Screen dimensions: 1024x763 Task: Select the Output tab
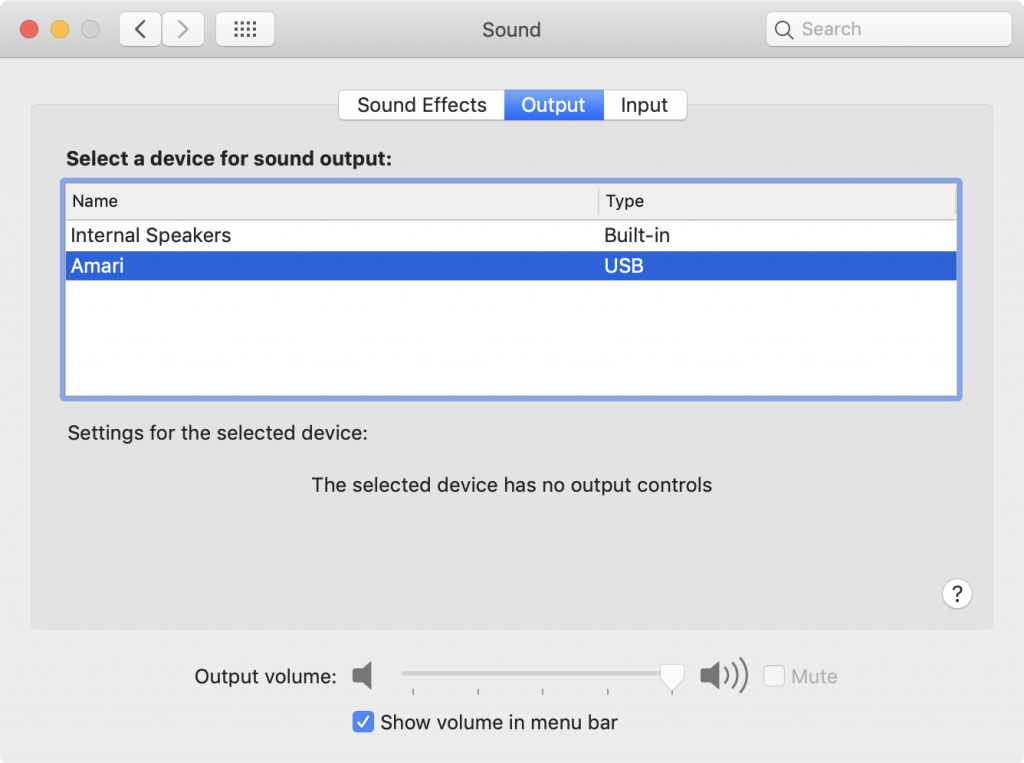tap(553, 105)
